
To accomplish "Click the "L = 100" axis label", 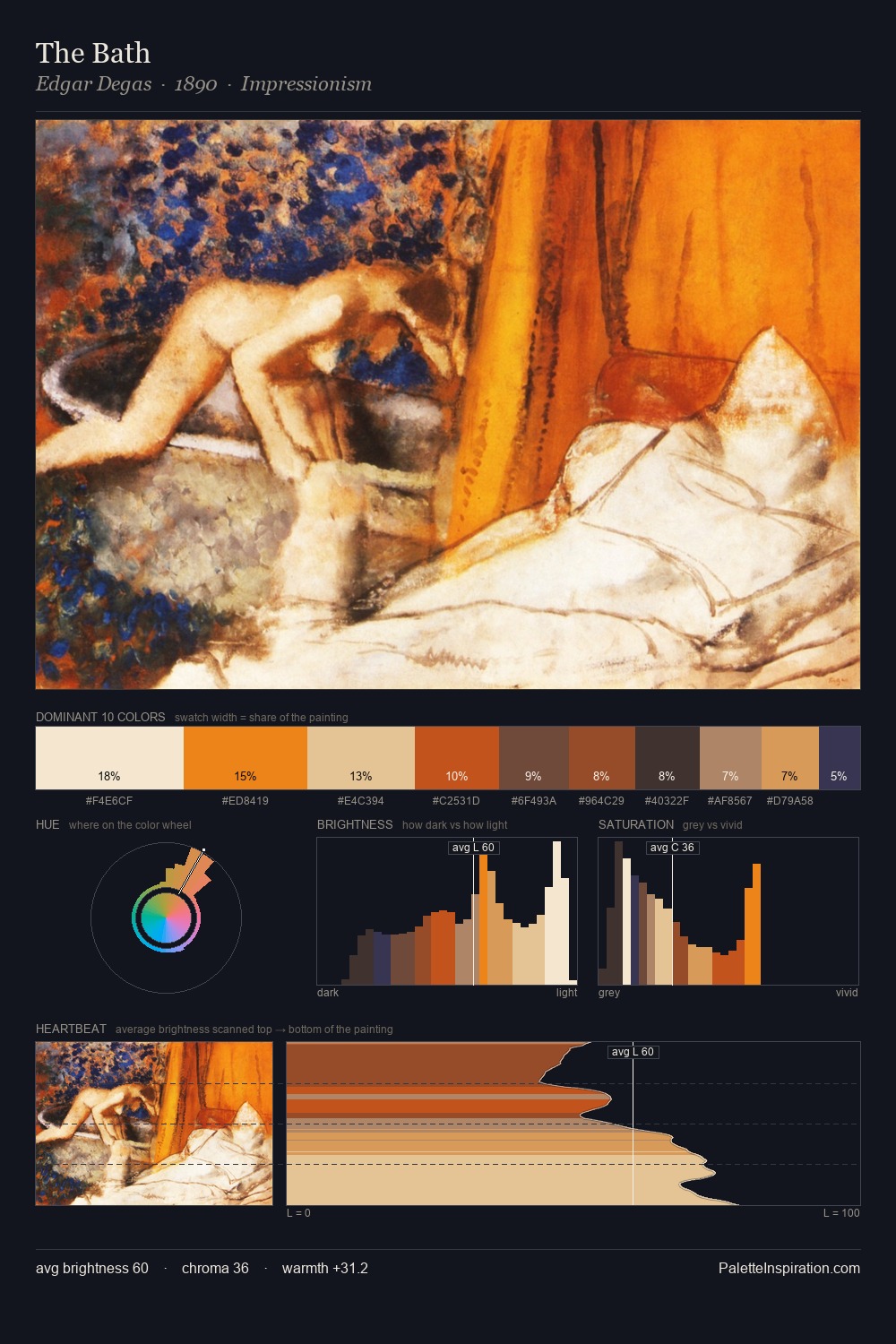I will pos(841,1213).
